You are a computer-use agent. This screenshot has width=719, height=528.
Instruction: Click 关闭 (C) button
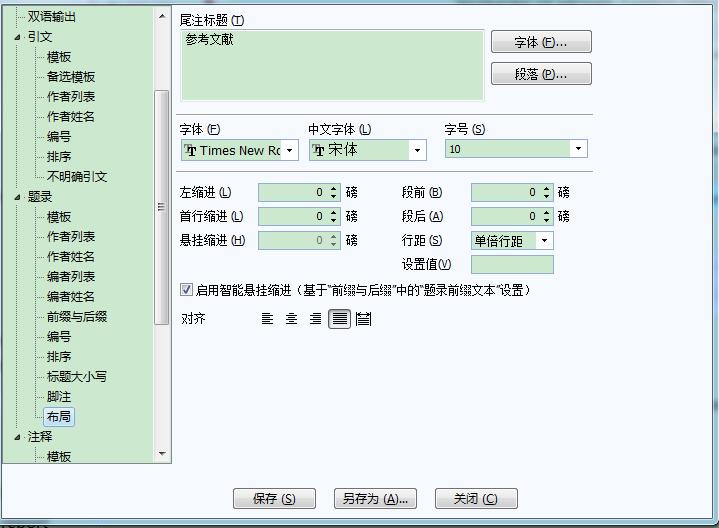[476, 498]
